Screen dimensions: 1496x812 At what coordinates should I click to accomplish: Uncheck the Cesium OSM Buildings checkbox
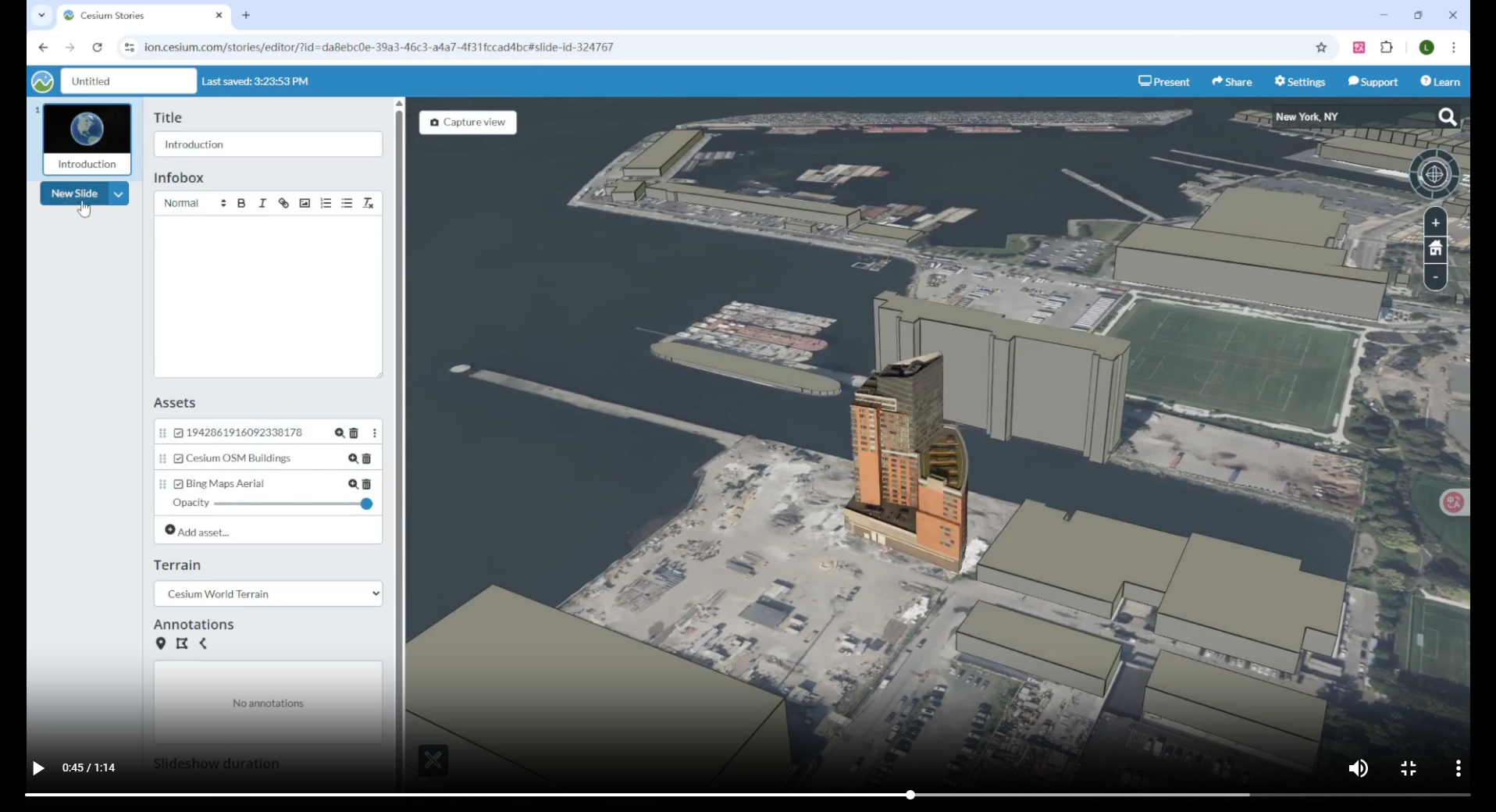click(179, 459)
